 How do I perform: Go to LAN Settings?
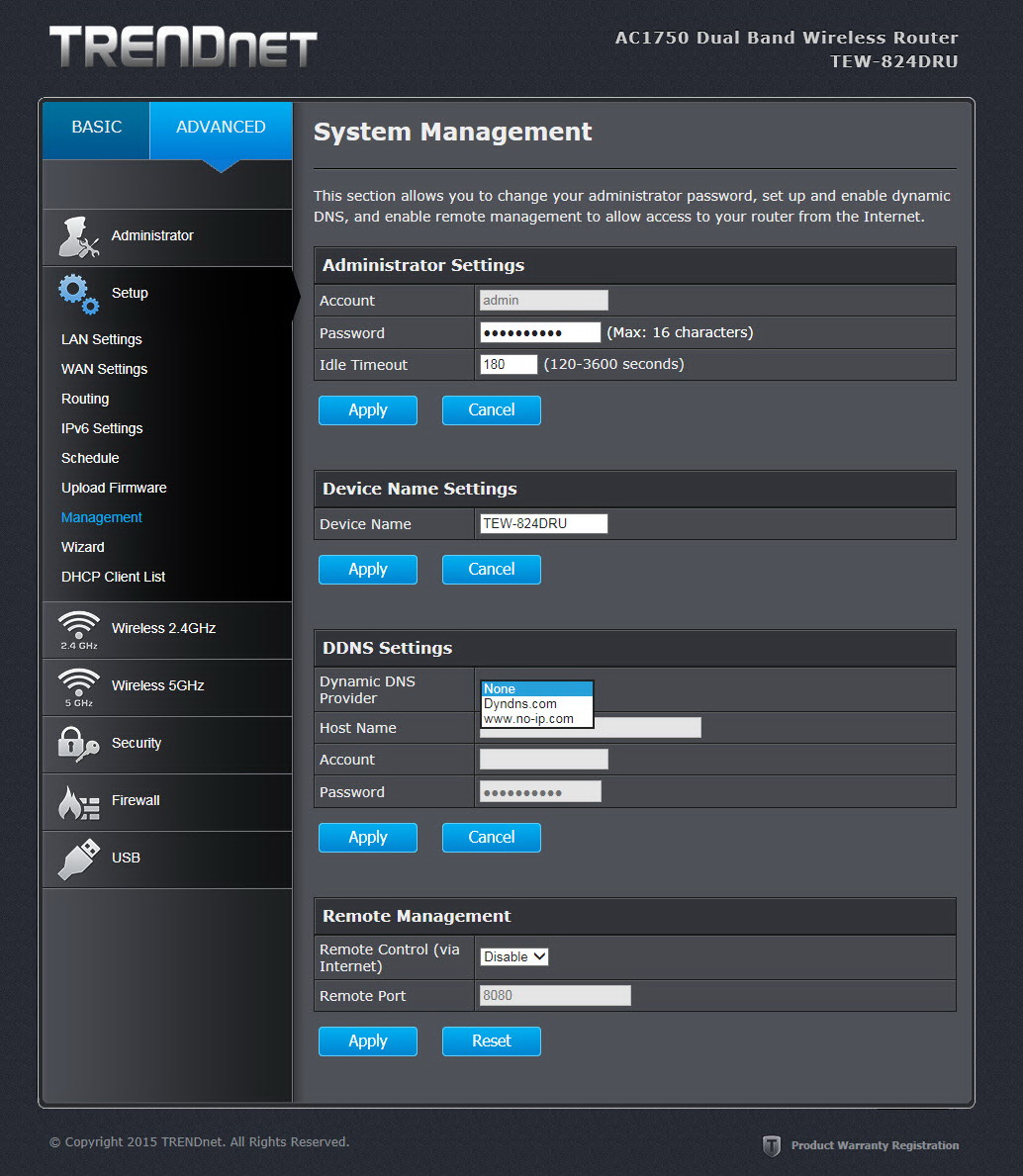click(x=101, y=340)
